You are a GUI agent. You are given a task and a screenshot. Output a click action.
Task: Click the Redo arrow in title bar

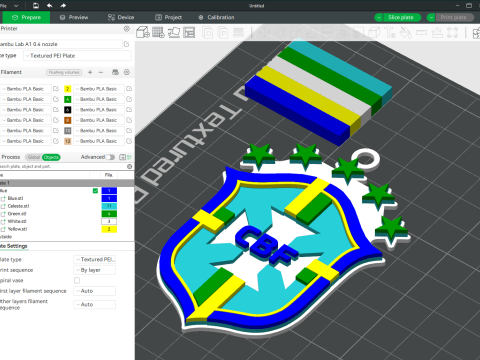(63, 6)
